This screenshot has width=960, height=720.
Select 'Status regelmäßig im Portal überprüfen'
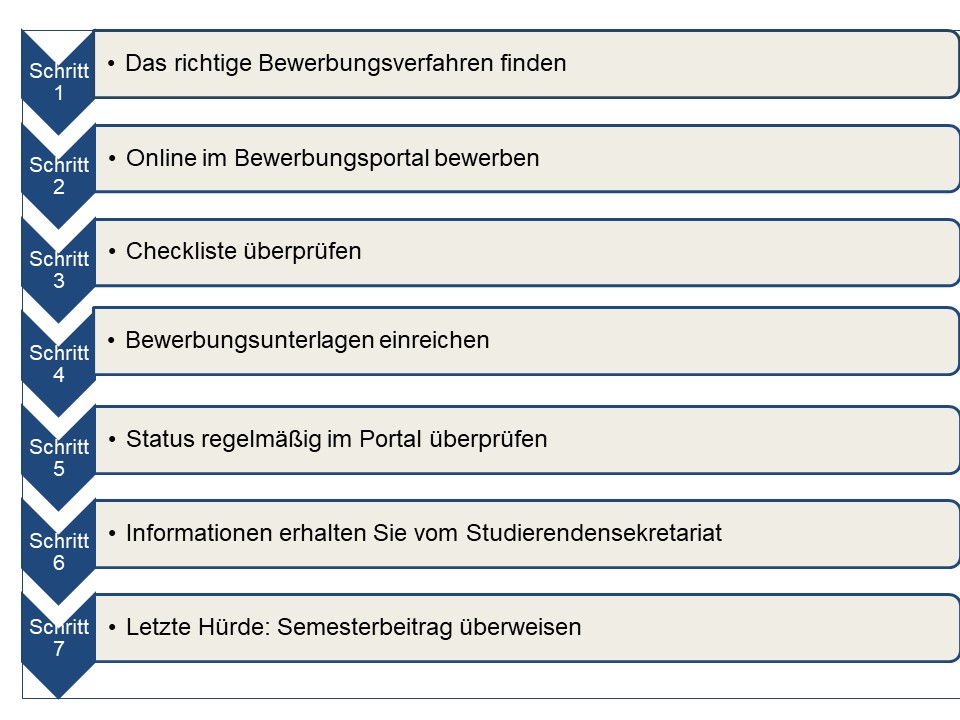tap(336, 440)
